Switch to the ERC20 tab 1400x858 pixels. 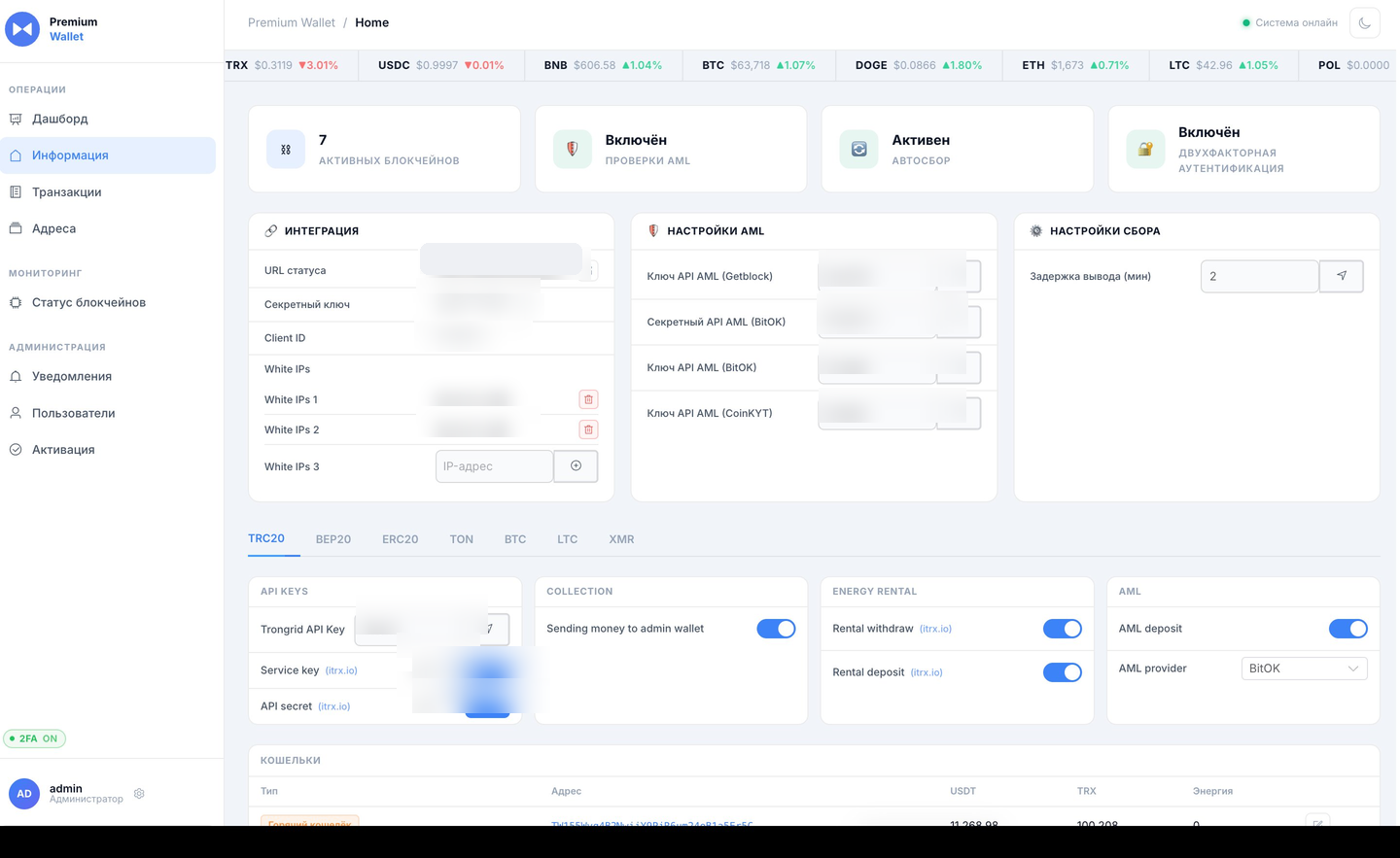400,539
